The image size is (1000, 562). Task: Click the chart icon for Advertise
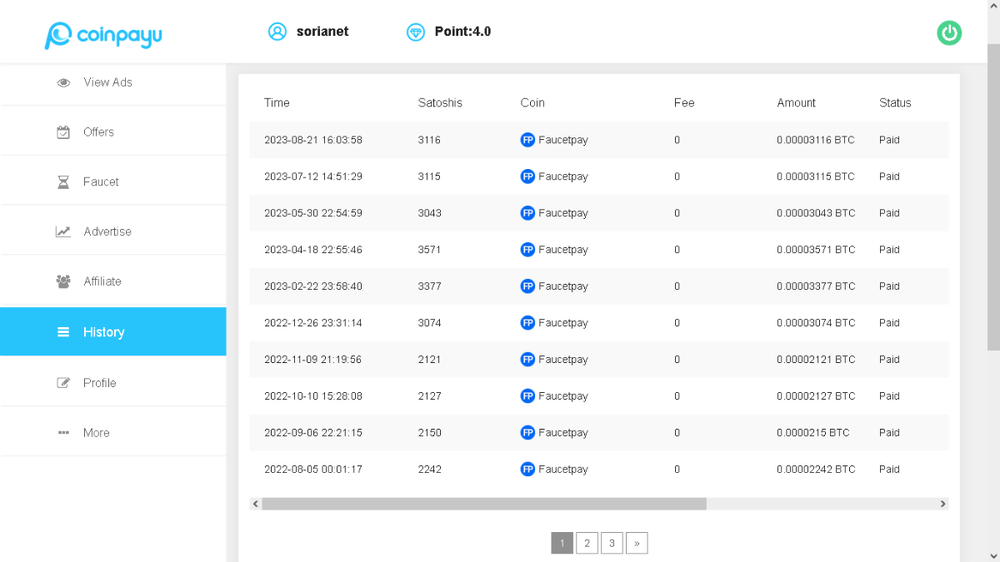click(63, 232)
